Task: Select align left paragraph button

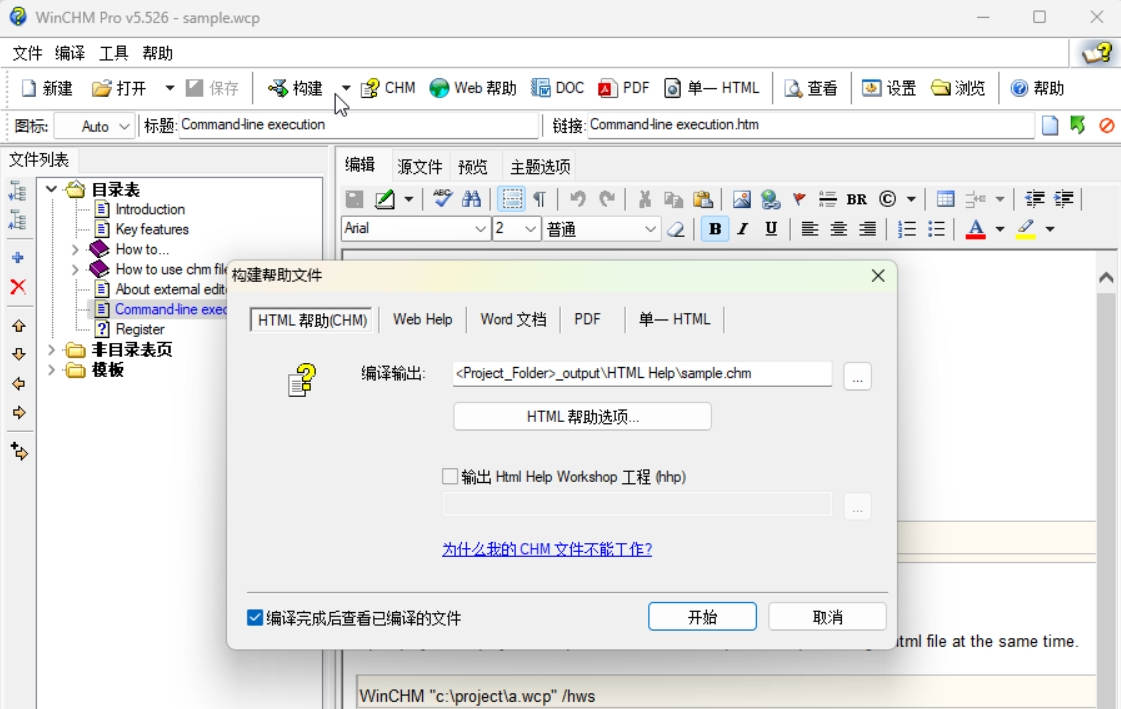Action: click(x=809, y=229)
